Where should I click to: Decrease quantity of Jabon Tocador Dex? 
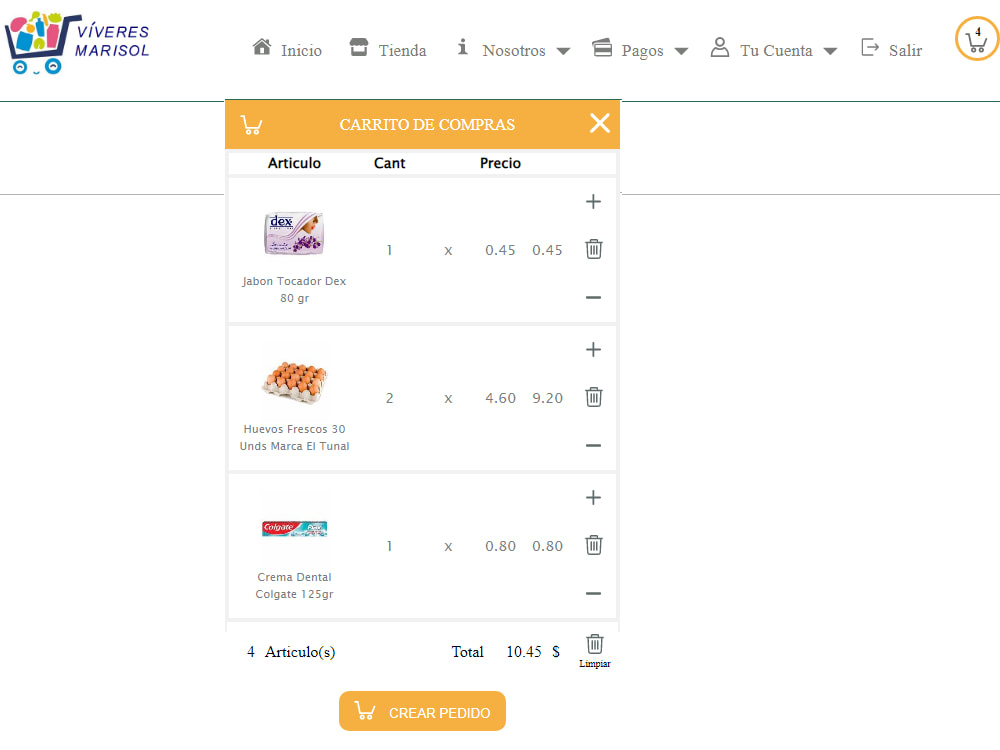click(x=593, y=297)
